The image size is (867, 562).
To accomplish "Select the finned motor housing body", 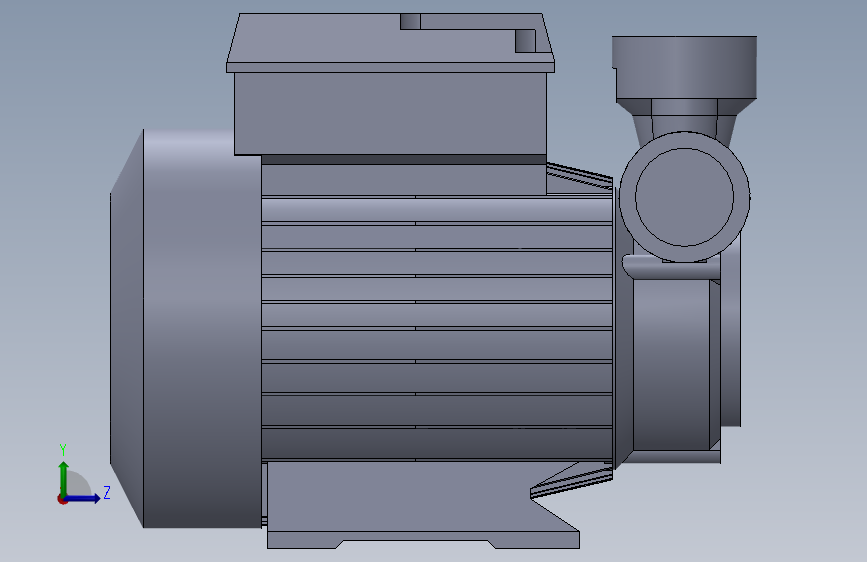I will click(x=437, y=329).
